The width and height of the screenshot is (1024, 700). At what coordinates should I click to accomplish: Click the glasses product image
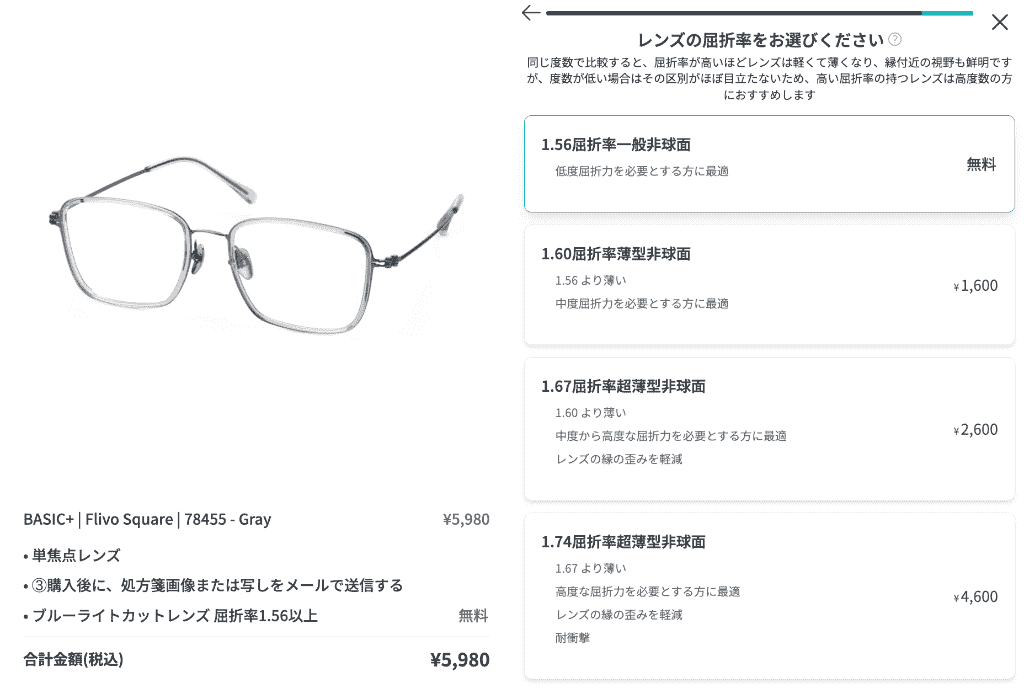256,246
